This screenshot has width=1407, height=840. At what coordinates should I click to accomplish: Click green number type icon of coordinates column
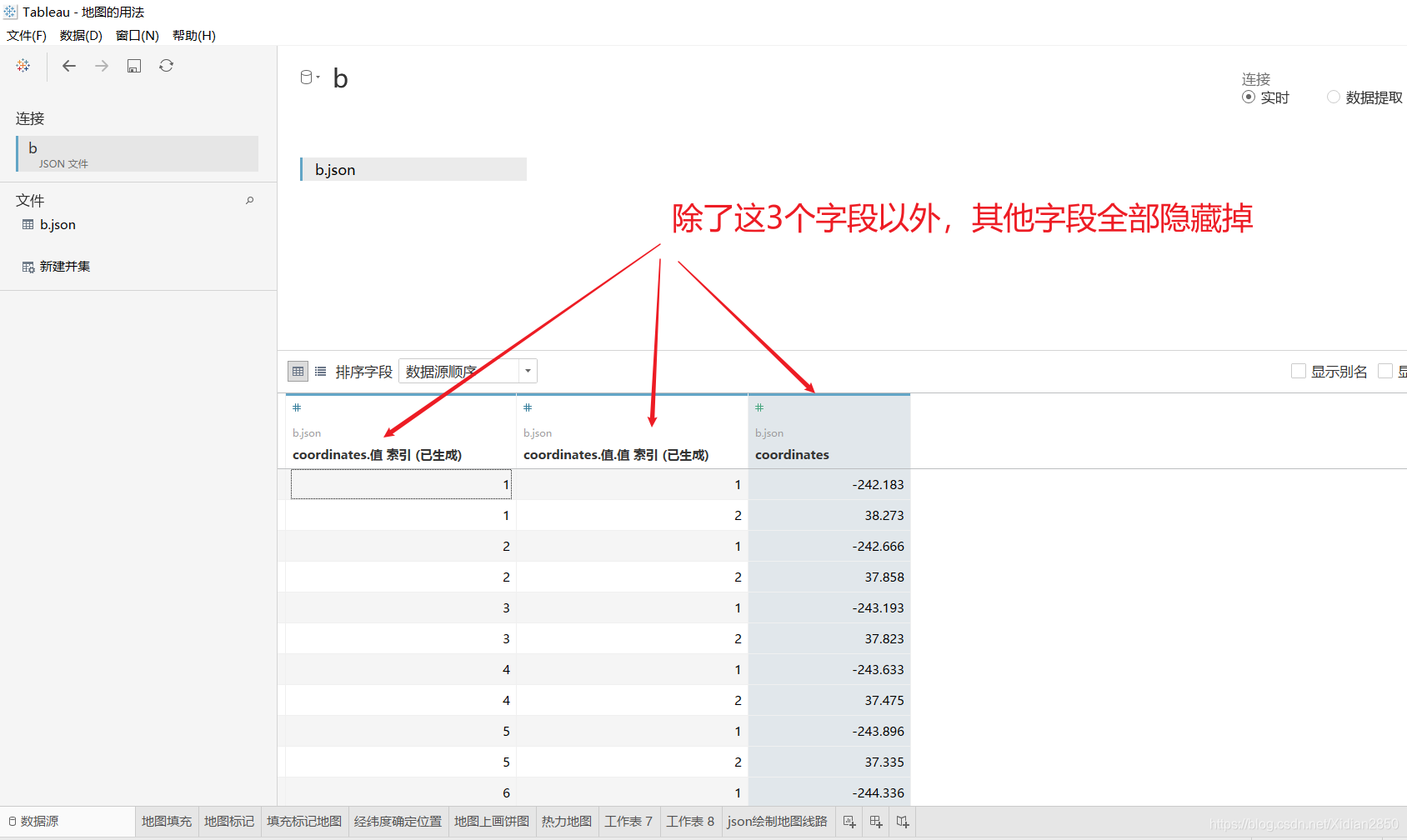click(759, 407)
